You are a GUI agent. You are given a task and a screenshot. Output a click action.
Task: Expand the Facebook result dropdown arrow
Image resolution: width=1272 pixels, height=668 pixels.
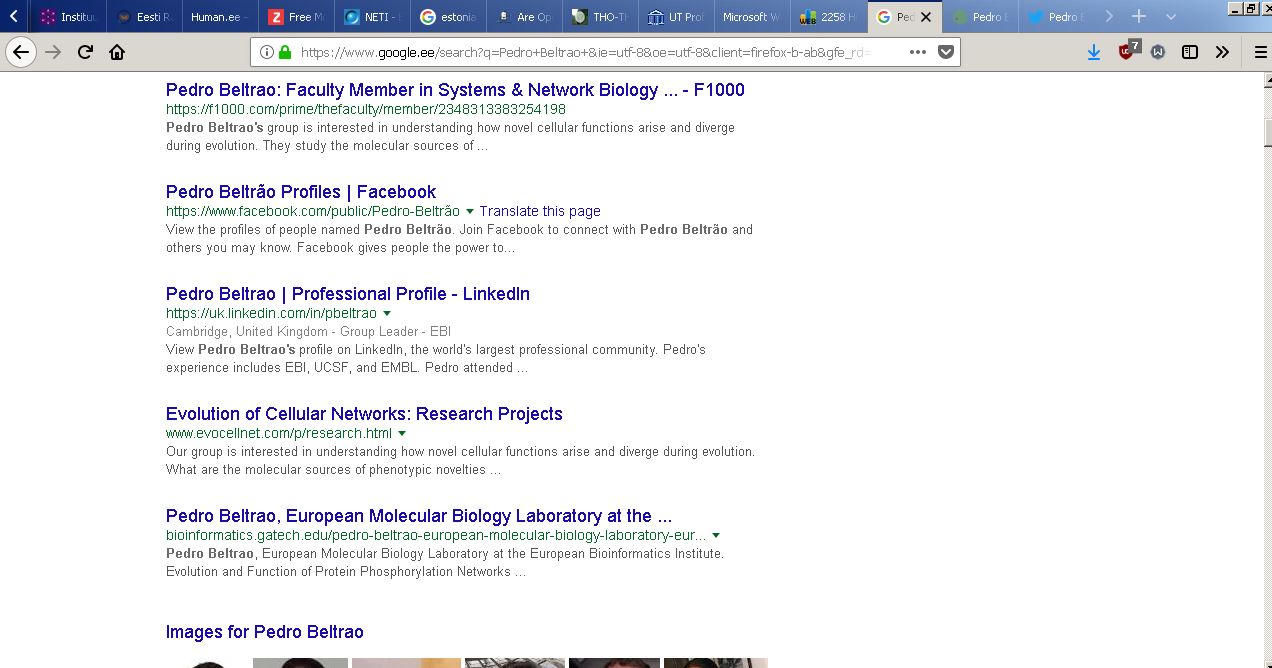(x=470, y=211)
